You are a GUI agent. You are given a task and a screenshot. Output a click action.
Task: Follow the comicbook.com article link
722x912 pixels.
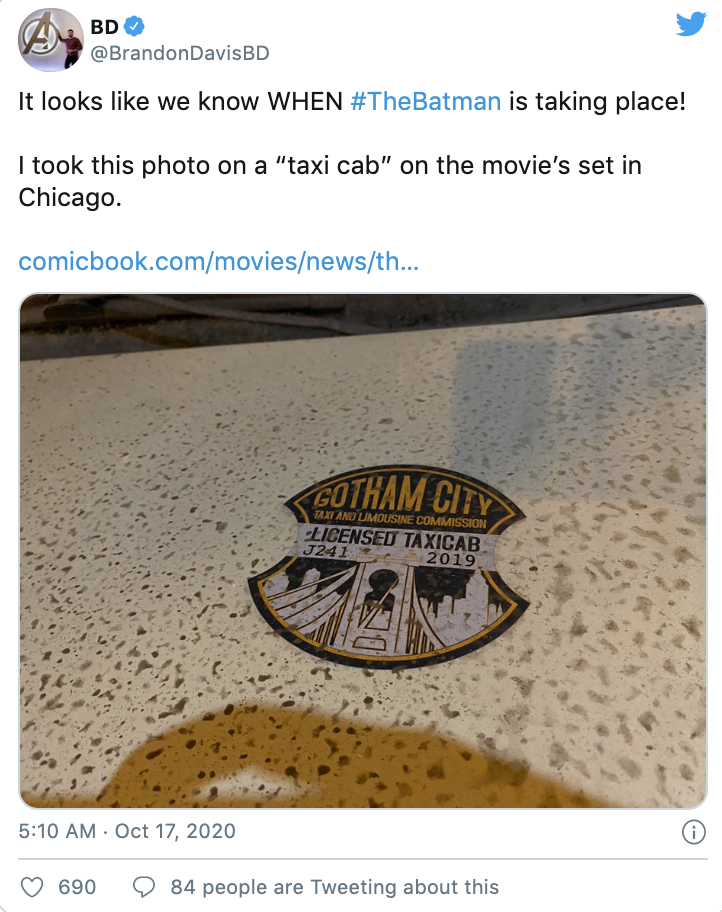[x=218, y=262]
